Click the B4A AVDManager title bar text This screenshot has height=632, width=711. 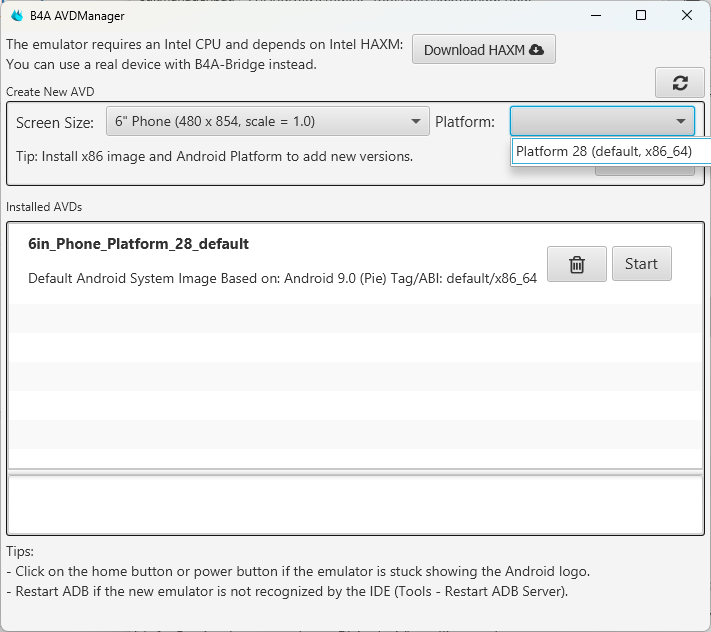[82, 15]
